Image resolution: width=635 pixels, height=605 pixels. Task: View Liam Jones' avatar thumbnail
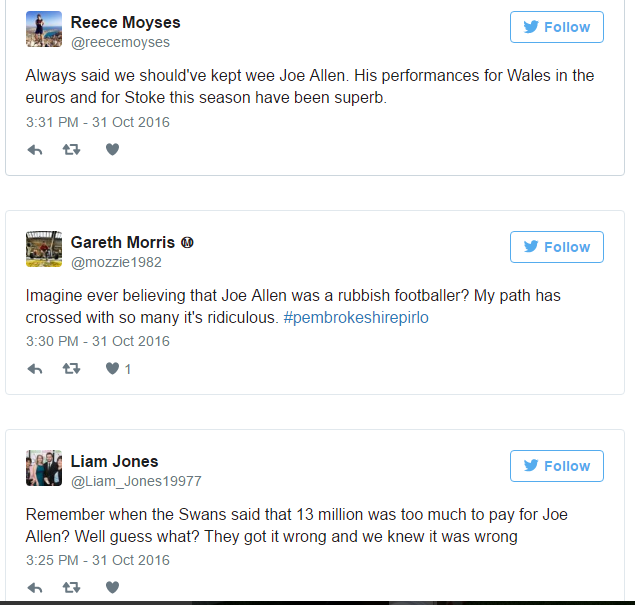point(44,468)
